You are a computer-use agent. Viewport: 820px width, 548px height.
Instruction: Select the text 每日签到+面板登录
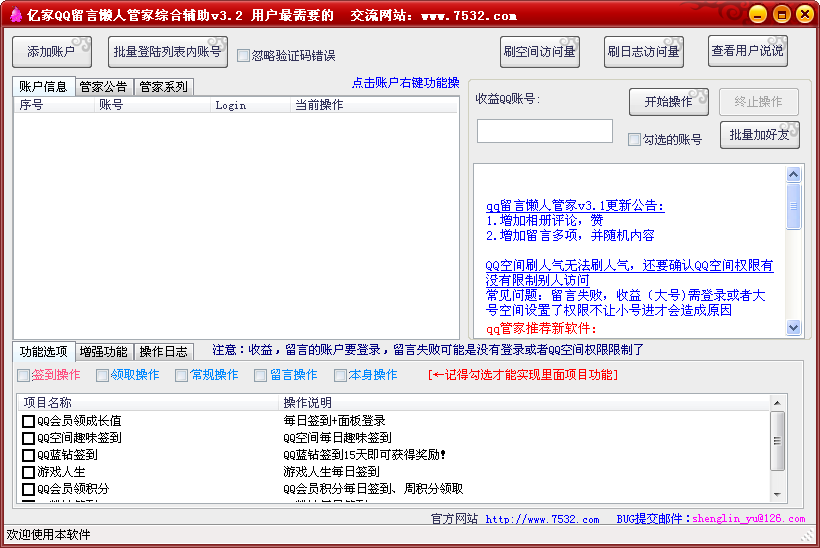coord(334,420)
